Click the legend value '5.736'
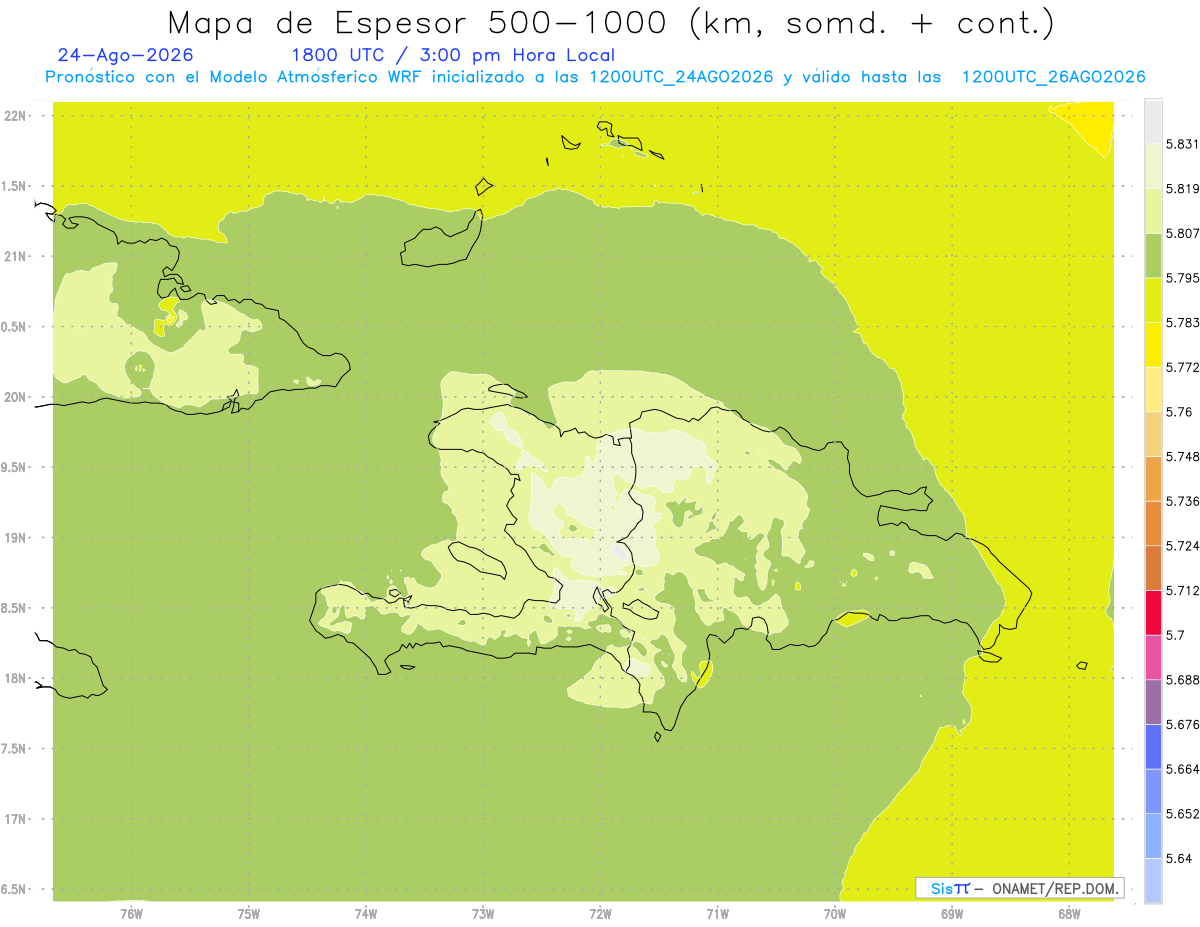The height and width of the screenshot is (927, 1200). coord(1182,501)
